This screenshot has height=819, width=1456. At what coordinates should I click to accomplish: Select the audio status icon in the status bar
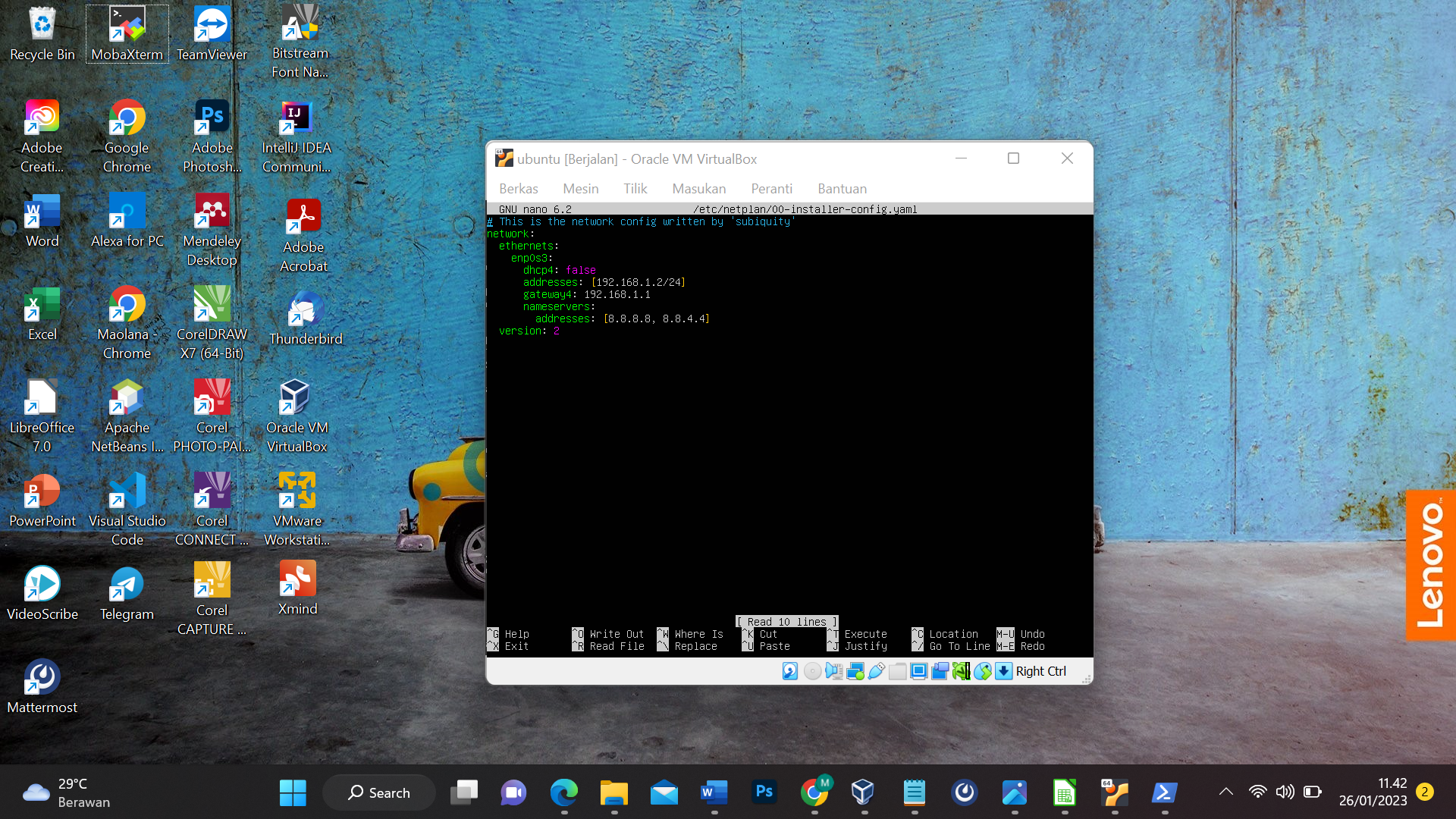coord(833,671)
